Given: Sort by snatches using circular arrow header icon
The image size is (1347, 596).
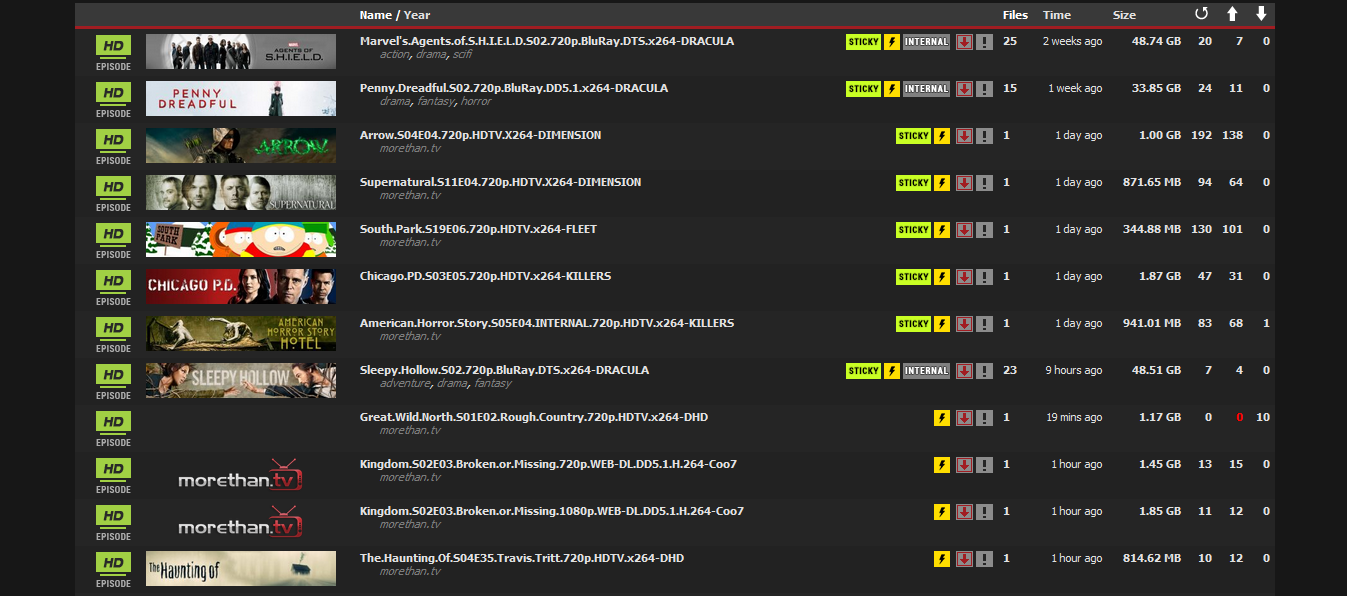Looking at the screenshot, I should [1202, 14].
